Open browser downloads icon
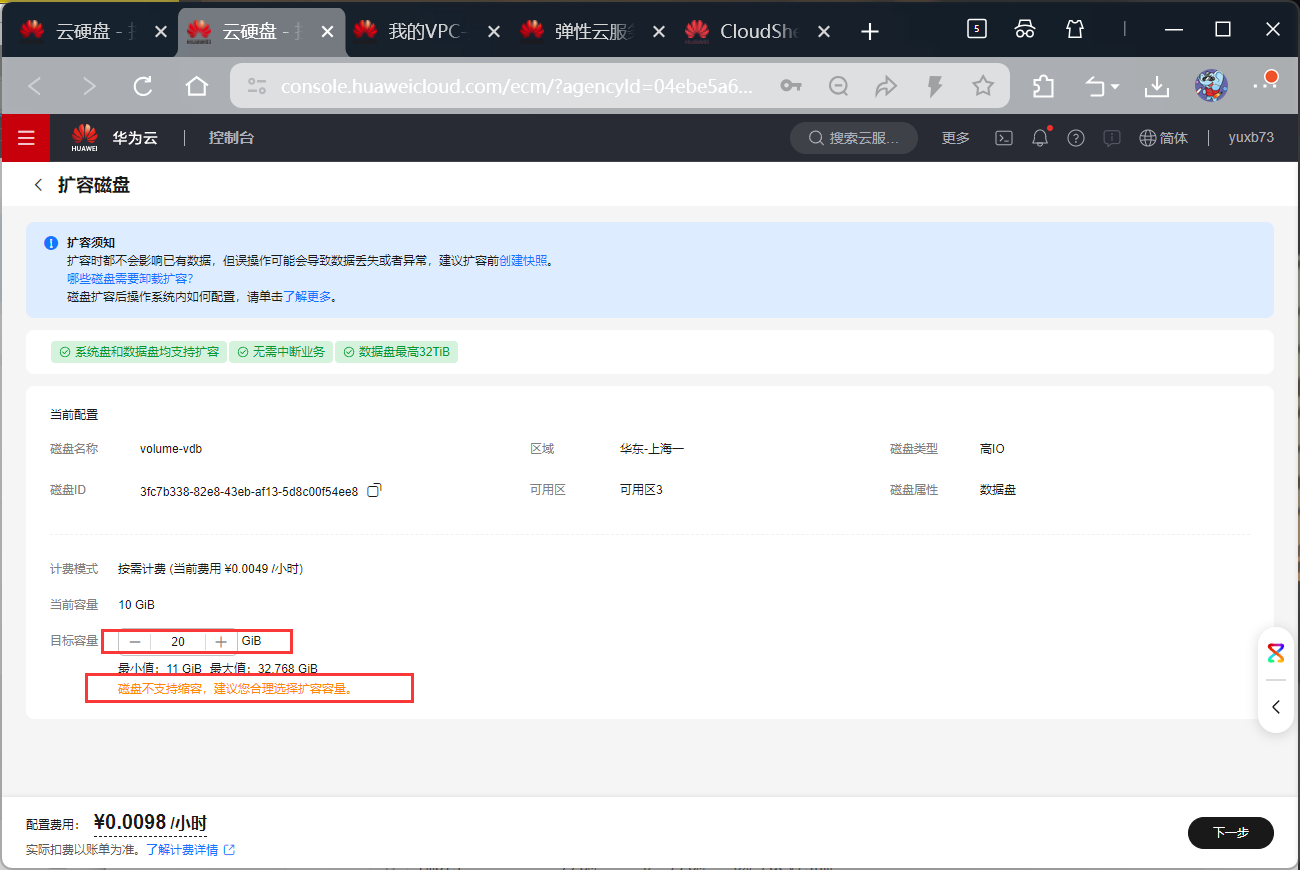This screenshot has height=870, width=1300. [x=1157, y=87]
